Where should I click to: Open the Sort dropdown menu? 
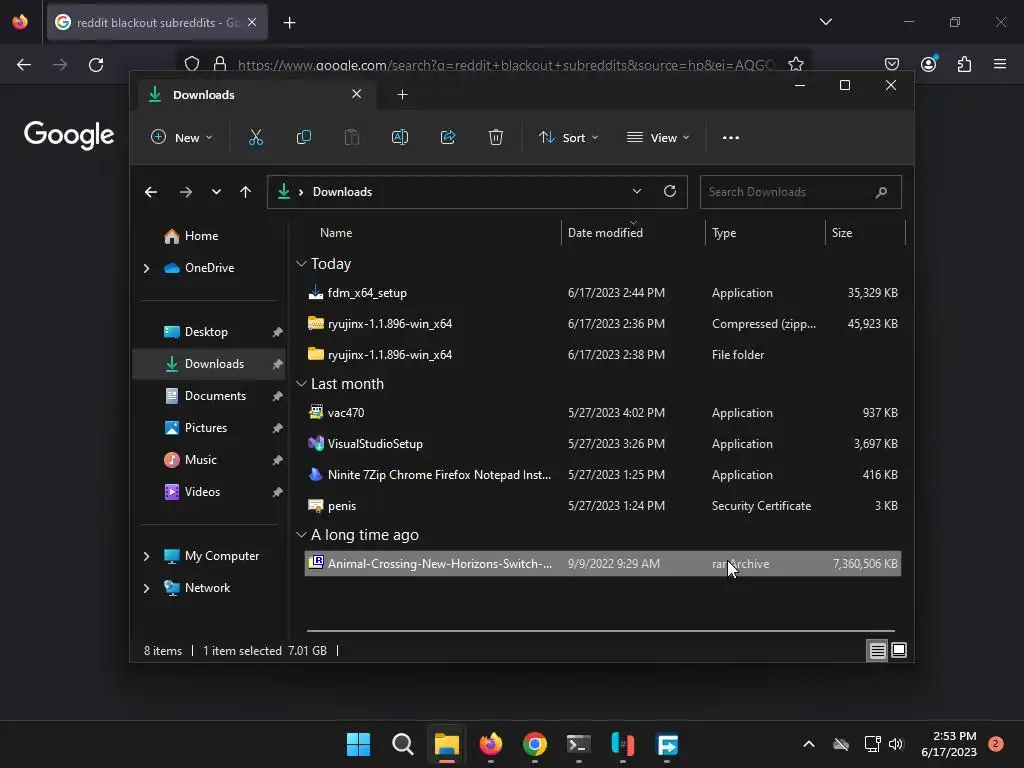coord(568,138)
